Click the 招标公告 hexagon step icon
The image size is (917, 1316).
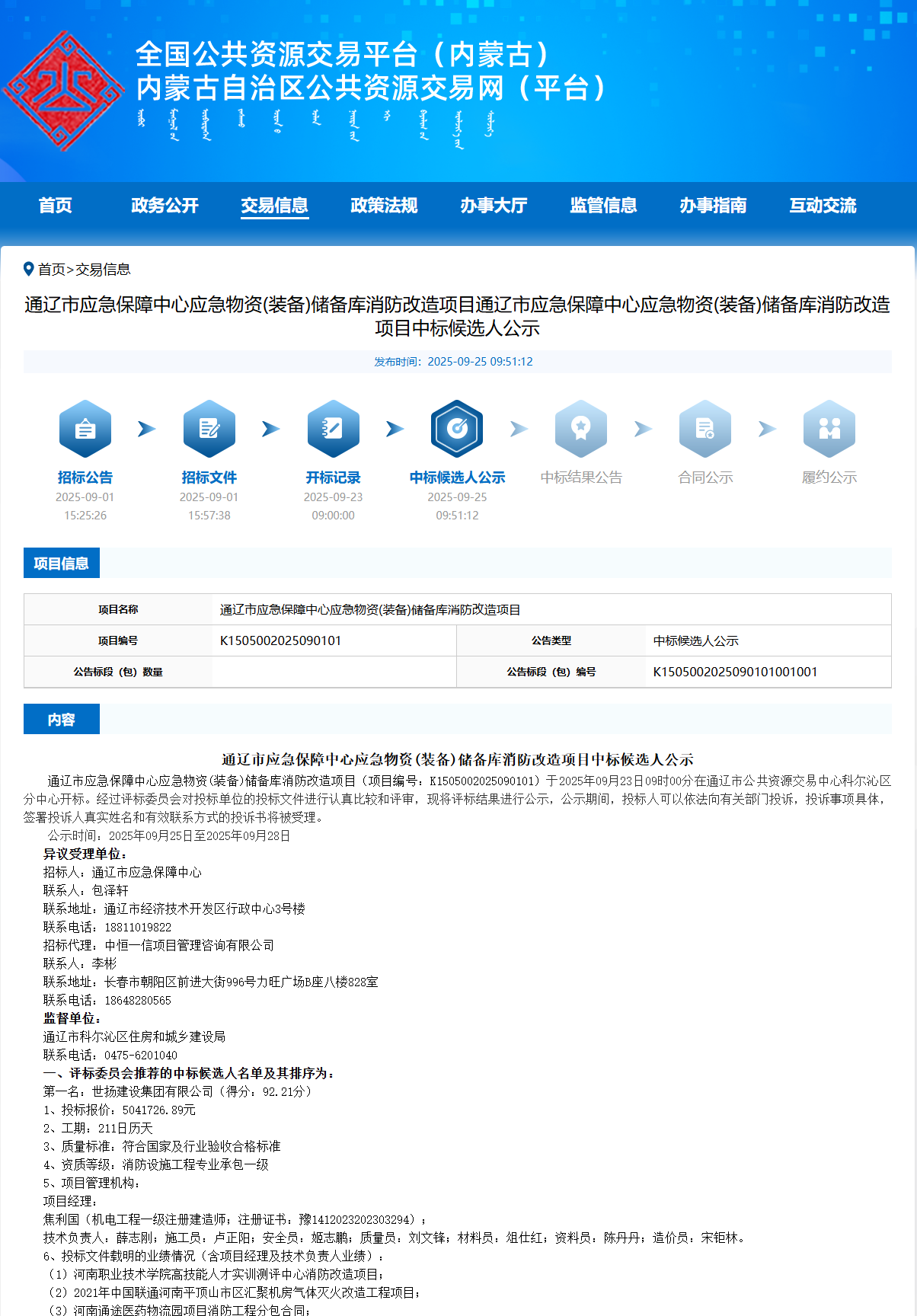(85, 429)
